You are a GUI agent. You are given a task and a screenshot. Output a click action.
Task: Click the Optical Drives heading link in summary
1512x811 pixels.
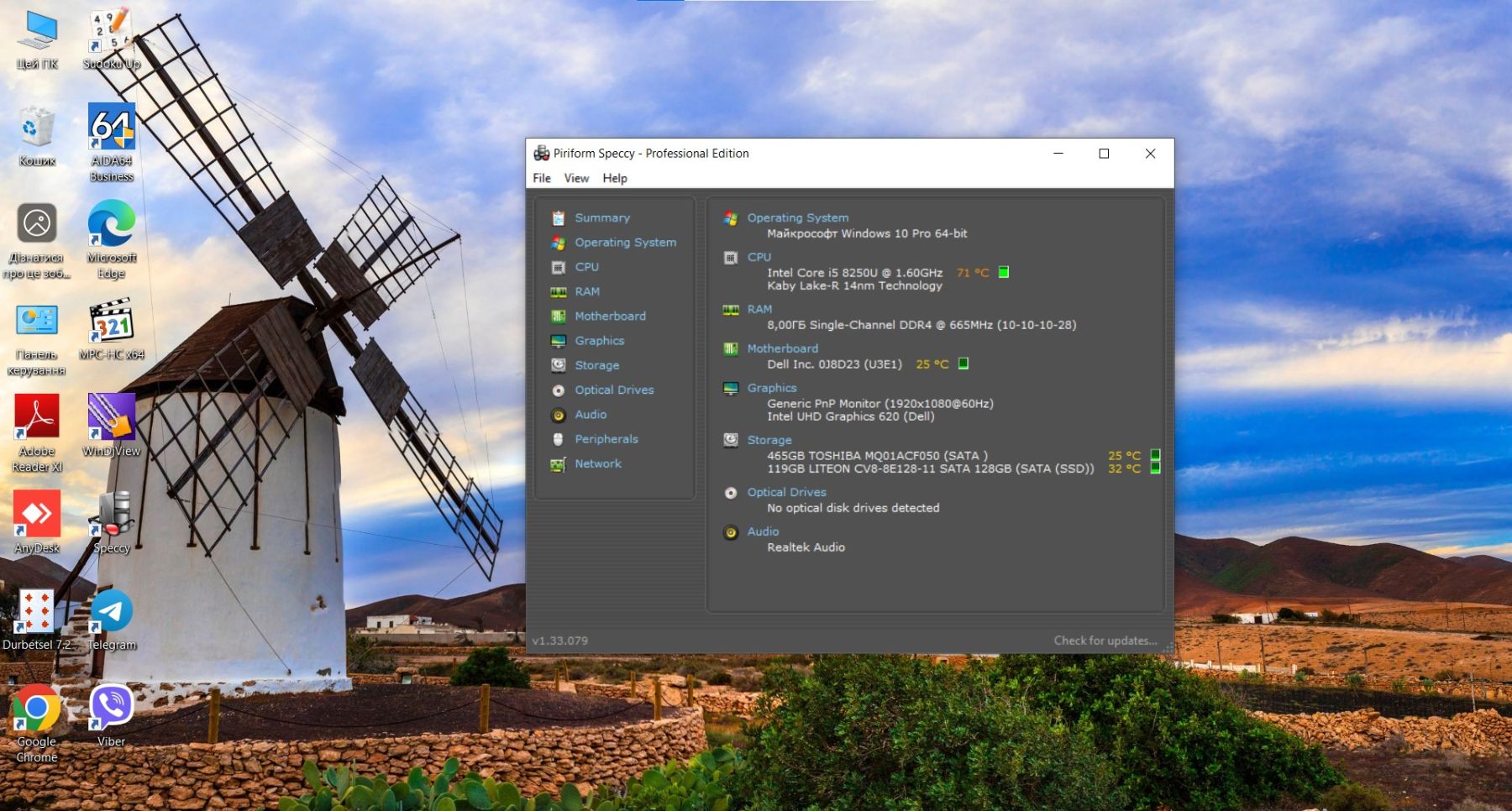[786, 492]
